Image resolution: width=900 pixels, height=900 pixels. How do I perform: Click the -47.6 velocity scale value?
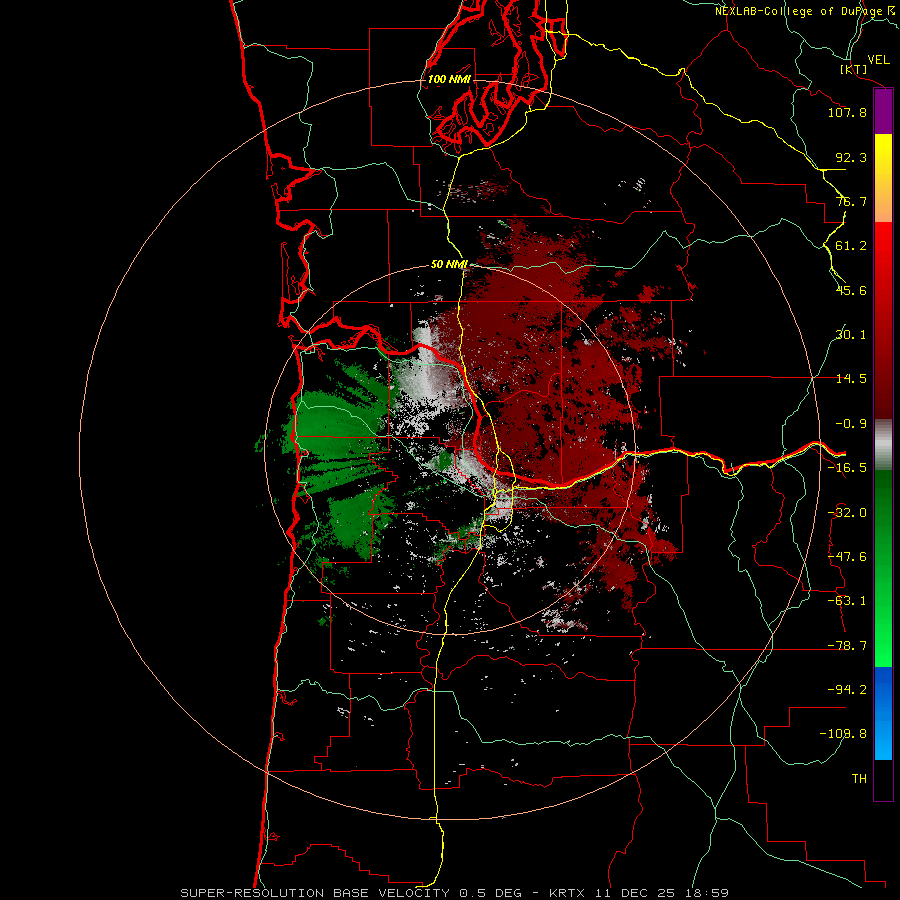coord(847,557)
